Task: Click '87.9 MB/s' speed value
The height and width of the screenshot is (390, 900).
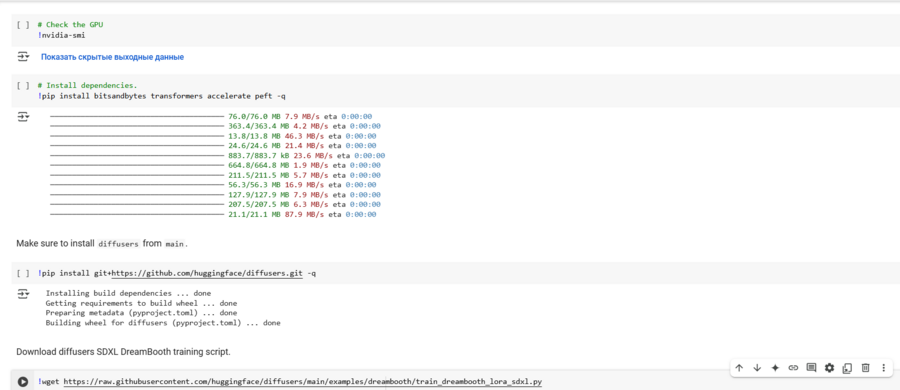Action: [304, 215]
